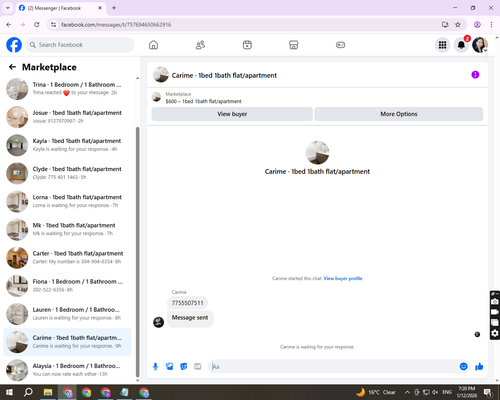Click the camera icon in side toolbar
This screenshot has width=500, height=400.
(495, 302)
